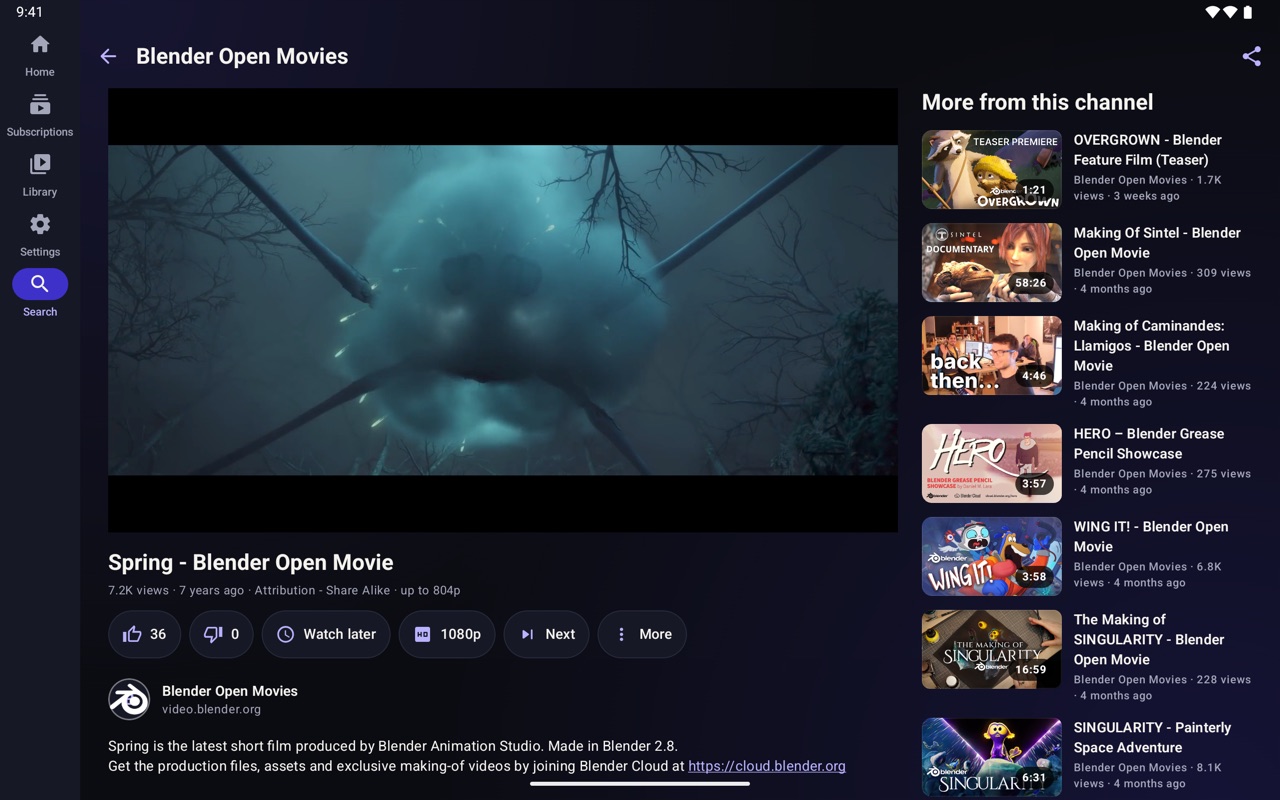This screenshot has width=1280, height=800.
Task: Open the Library section
Action: click(x=40, y=176)
